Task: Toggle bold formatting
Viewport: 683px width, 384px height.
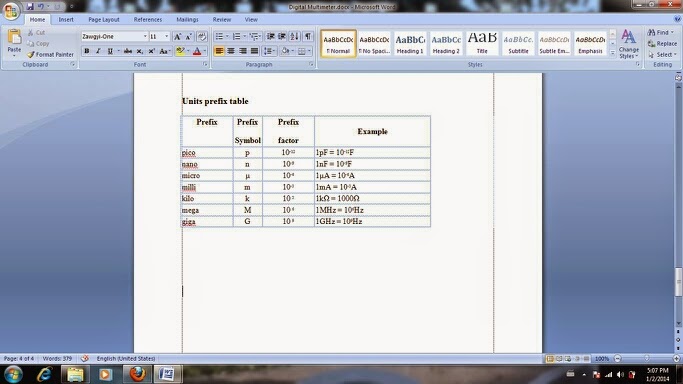Action: 87,51
